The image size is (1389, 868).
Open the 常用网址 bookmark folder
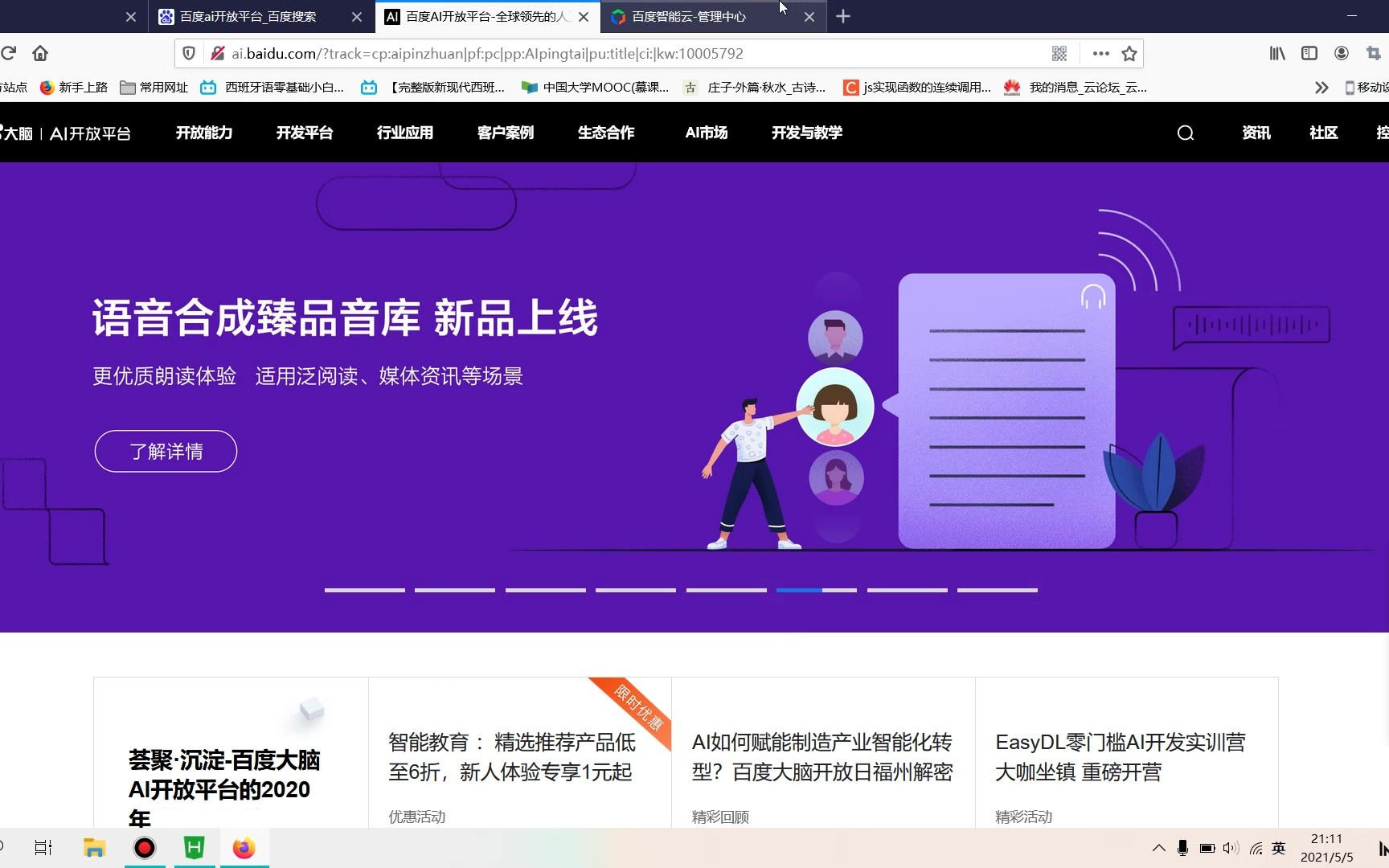point(154,87)
